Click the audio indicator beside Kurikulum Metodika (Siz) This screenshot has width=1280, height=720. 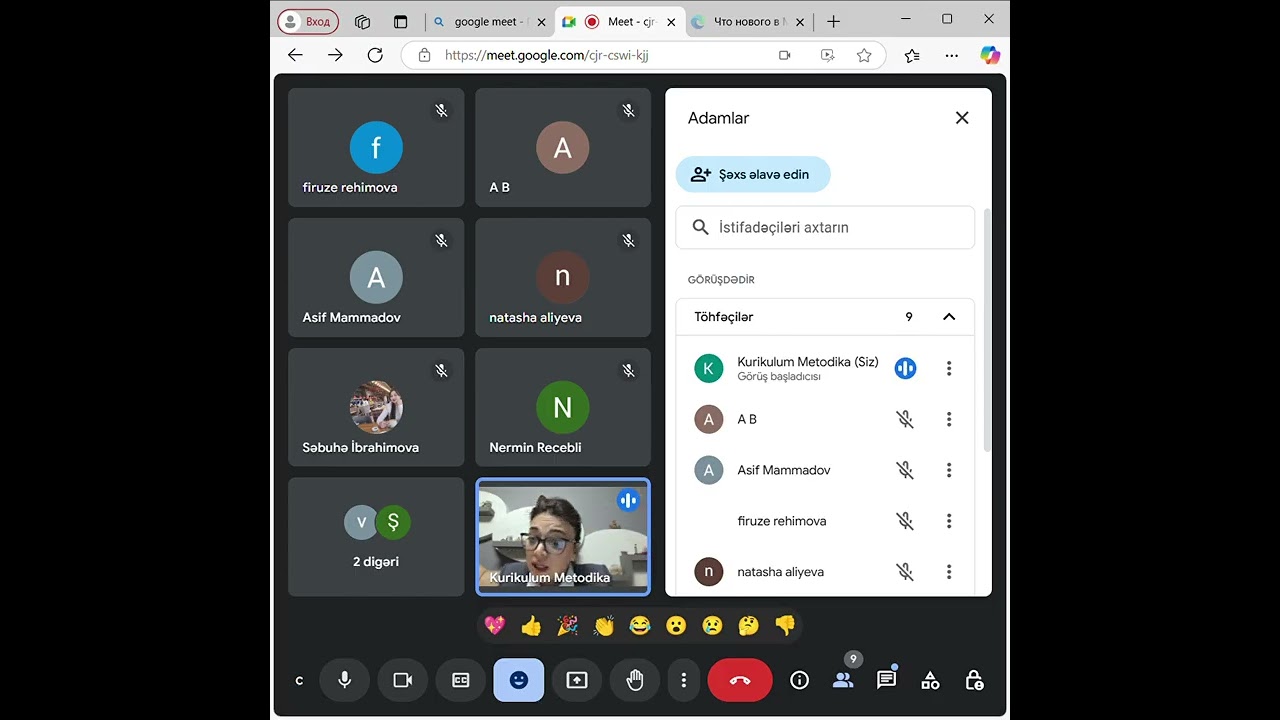pos(905,368)
